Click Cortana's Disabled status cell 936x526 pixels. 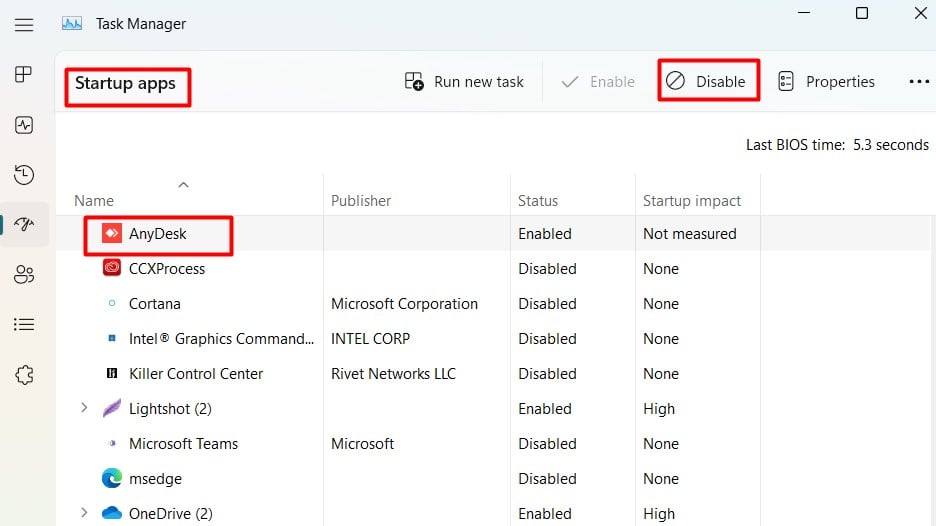point(547,303)
